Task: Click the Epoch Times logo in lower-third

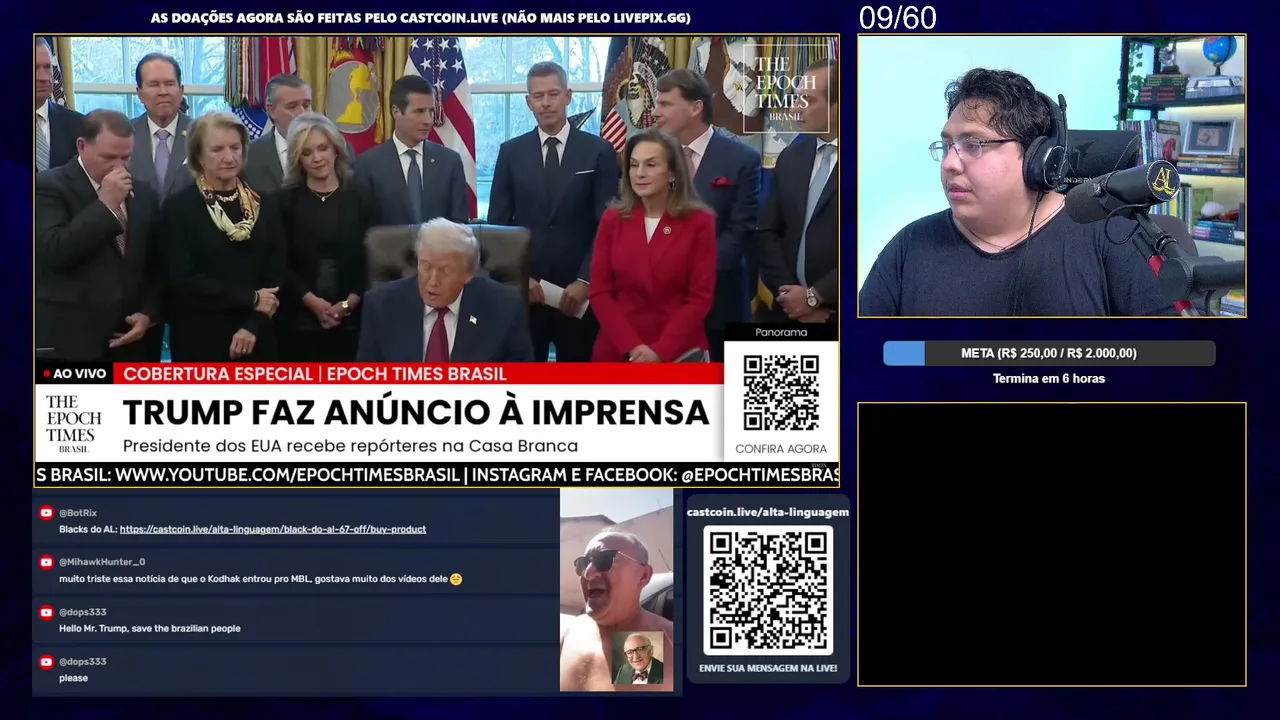Action: [74, 424]
